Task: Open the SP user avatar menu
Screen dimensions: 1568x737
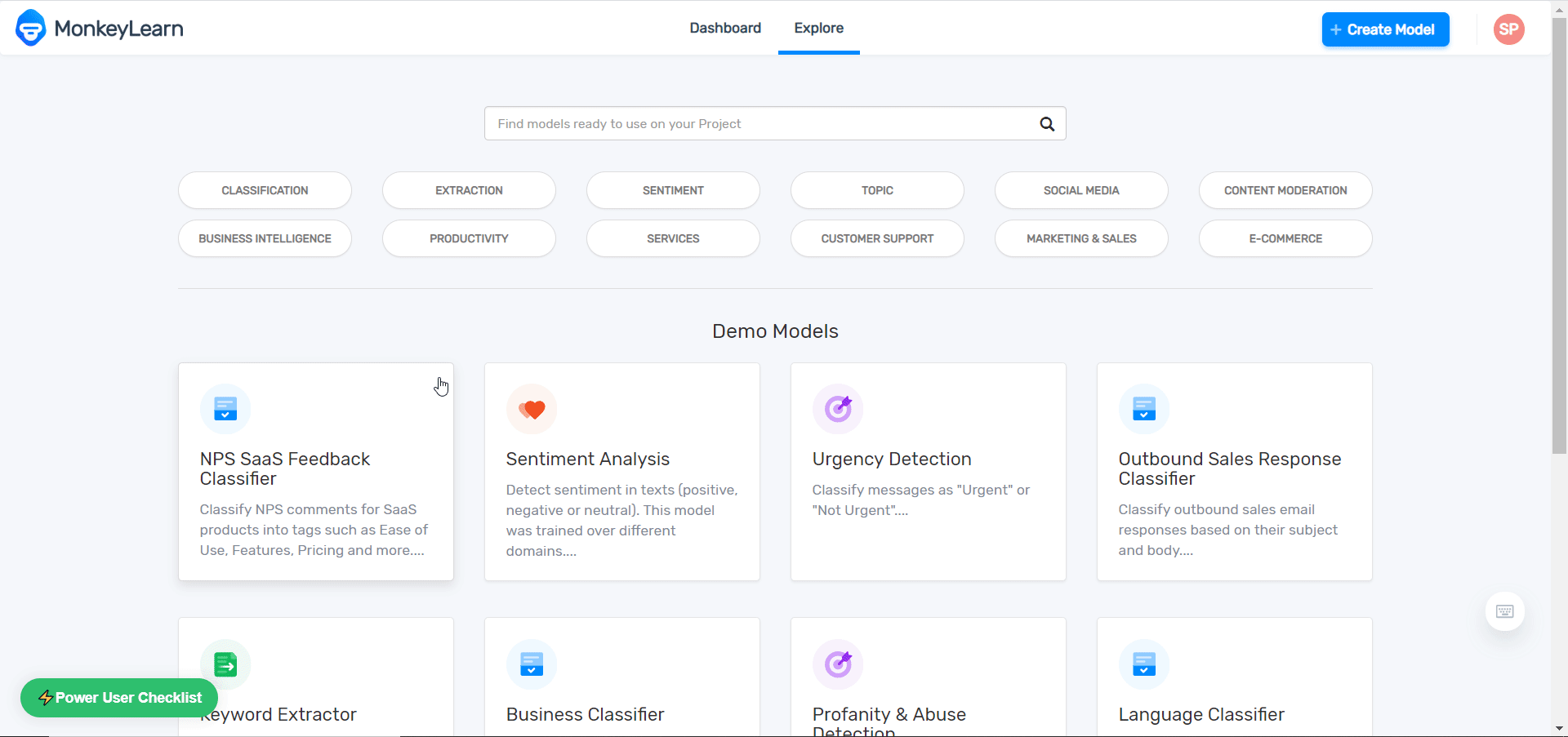Action: (1508, 29)
